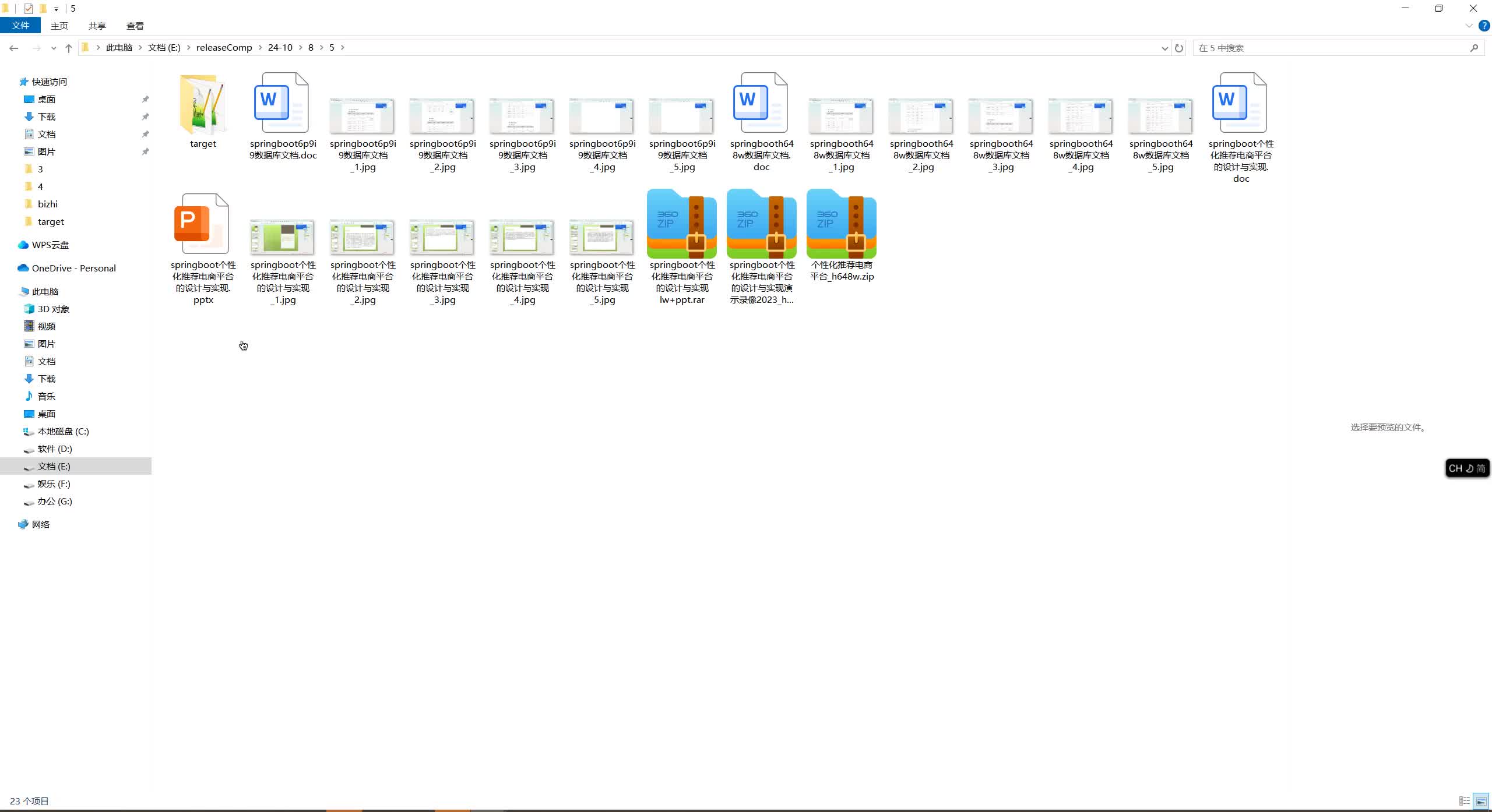Switch to details view layout

[1464, 801]
